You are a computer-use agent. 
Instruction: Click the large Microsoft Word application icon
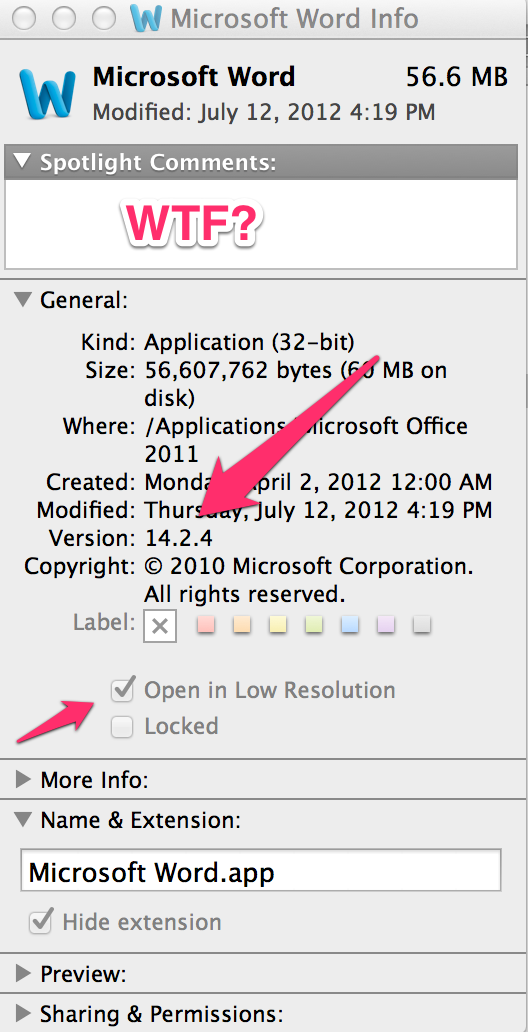pos(47,93)
